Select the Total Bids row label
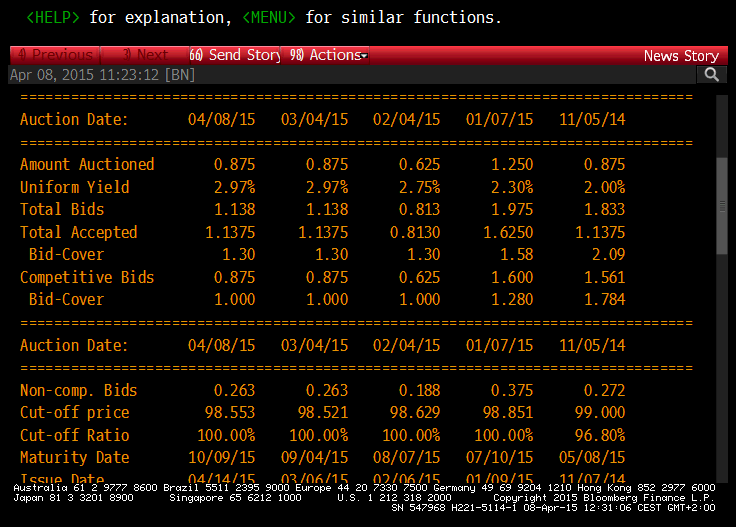Screen dimensions: 736x527 62,209
